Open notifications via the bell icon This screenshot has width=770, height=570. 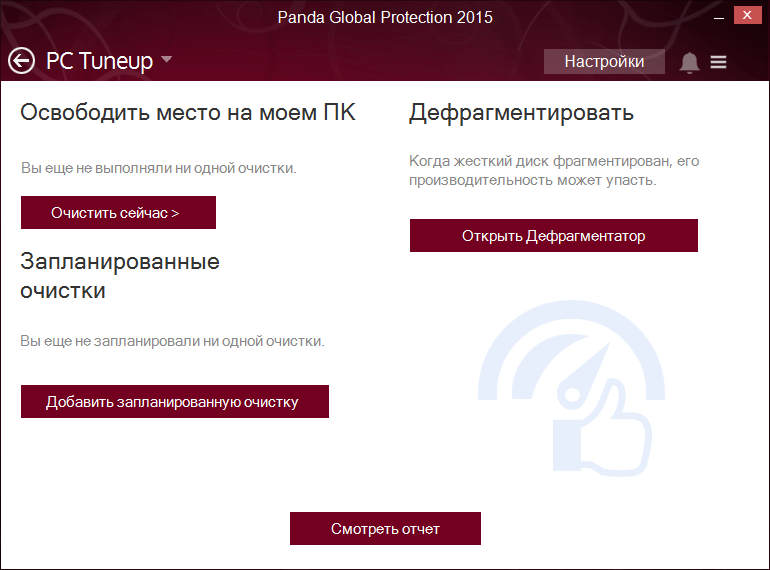(689, 62)
